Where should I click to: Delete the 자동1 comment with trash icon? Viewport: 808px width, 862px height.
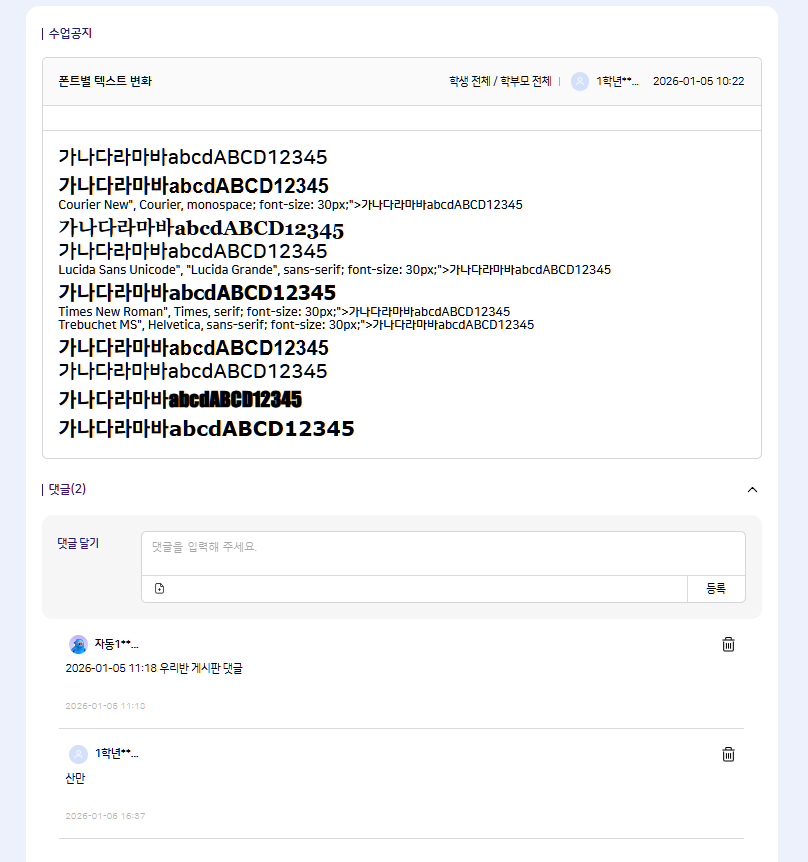[x=728, y=644]
